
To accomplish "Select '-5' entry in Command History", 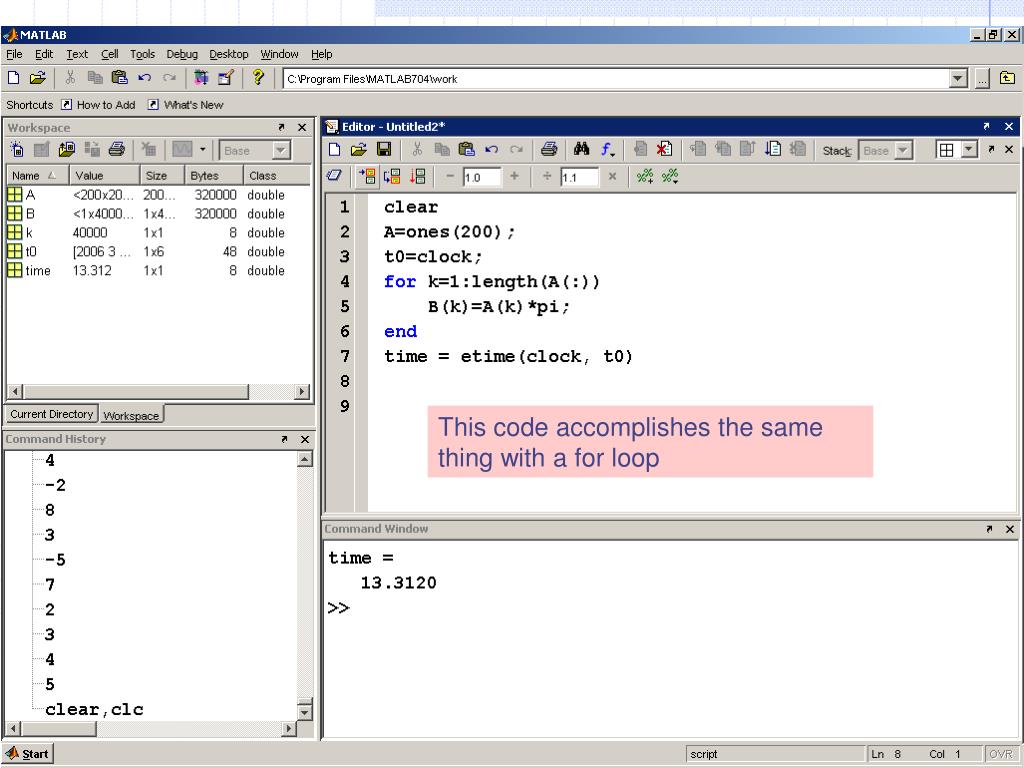I will pyautogui.click(x=56, y=560).
